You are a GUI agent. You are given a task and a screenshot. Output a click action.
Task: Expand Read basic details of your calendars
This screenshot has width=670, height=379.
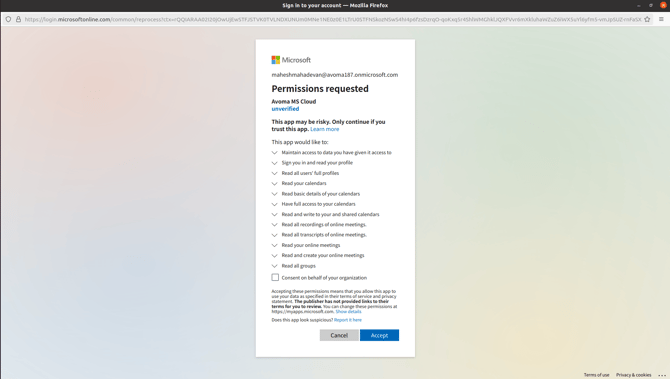point(274,194)
